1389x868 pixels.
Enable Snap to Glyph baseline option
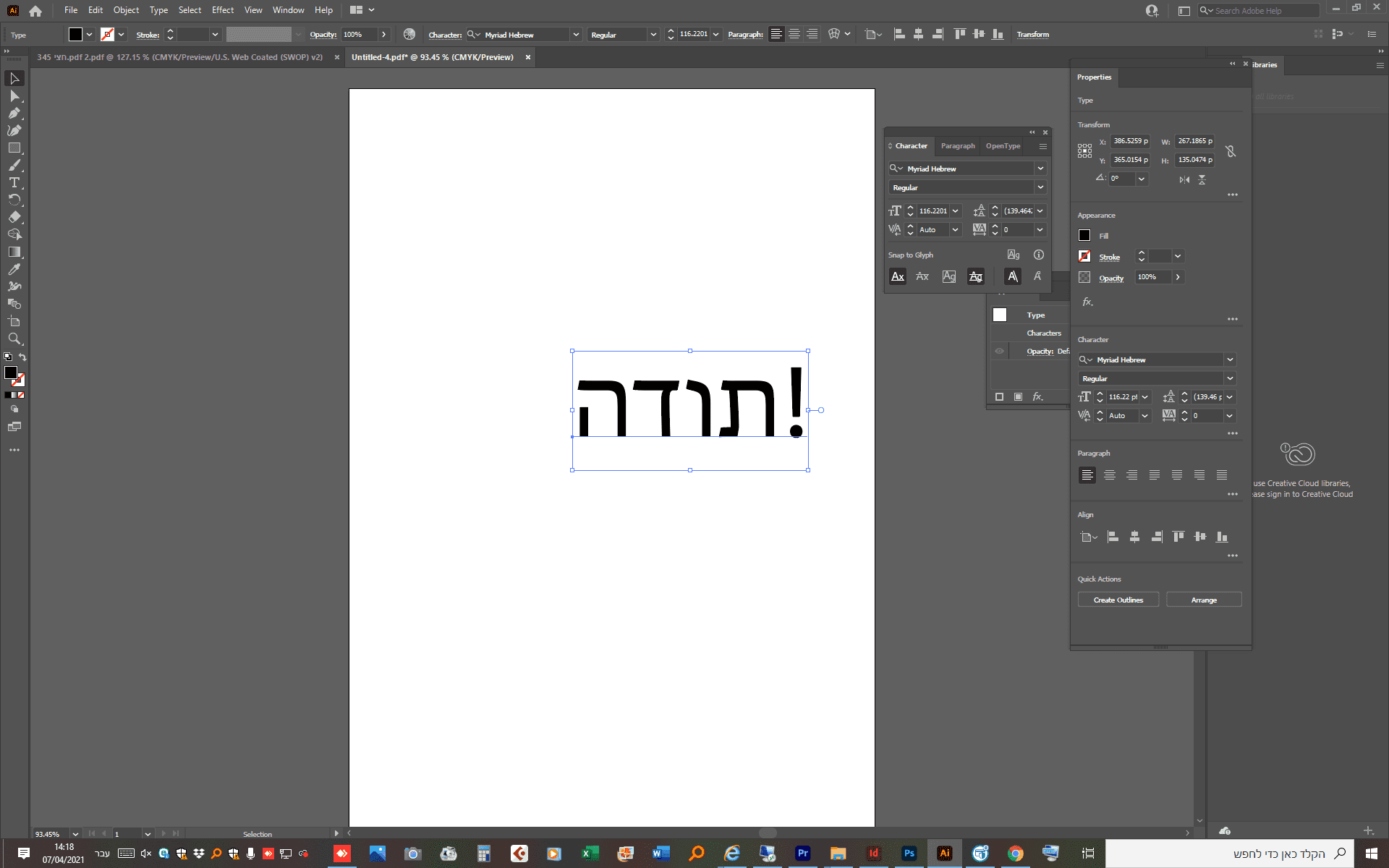tap(897, 276)
